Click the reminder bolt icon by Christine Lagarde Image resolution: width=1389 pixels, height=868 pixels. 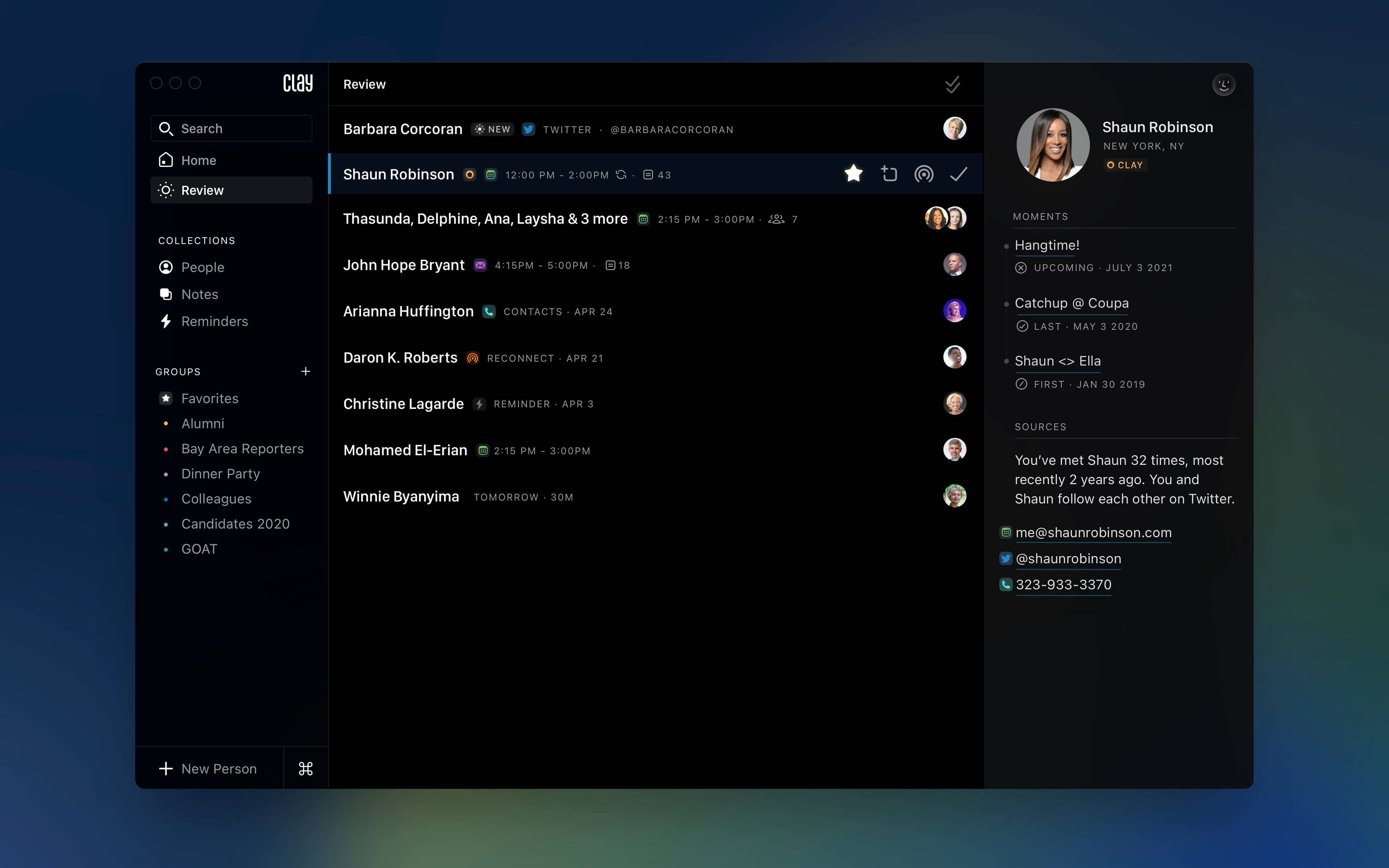pyautogui.click(x=479, y=404)
